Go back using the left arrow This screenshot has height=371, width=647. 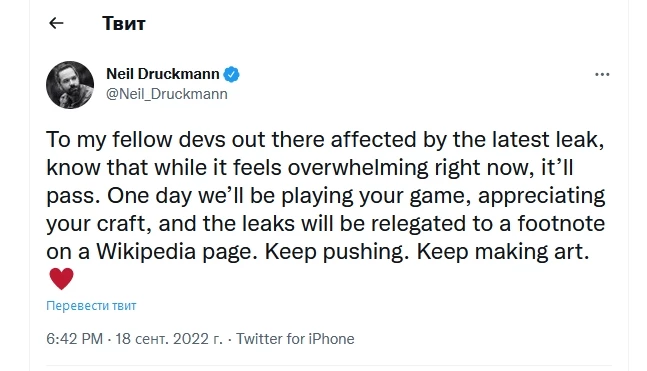pyautogui.click(x=56, y=23)
